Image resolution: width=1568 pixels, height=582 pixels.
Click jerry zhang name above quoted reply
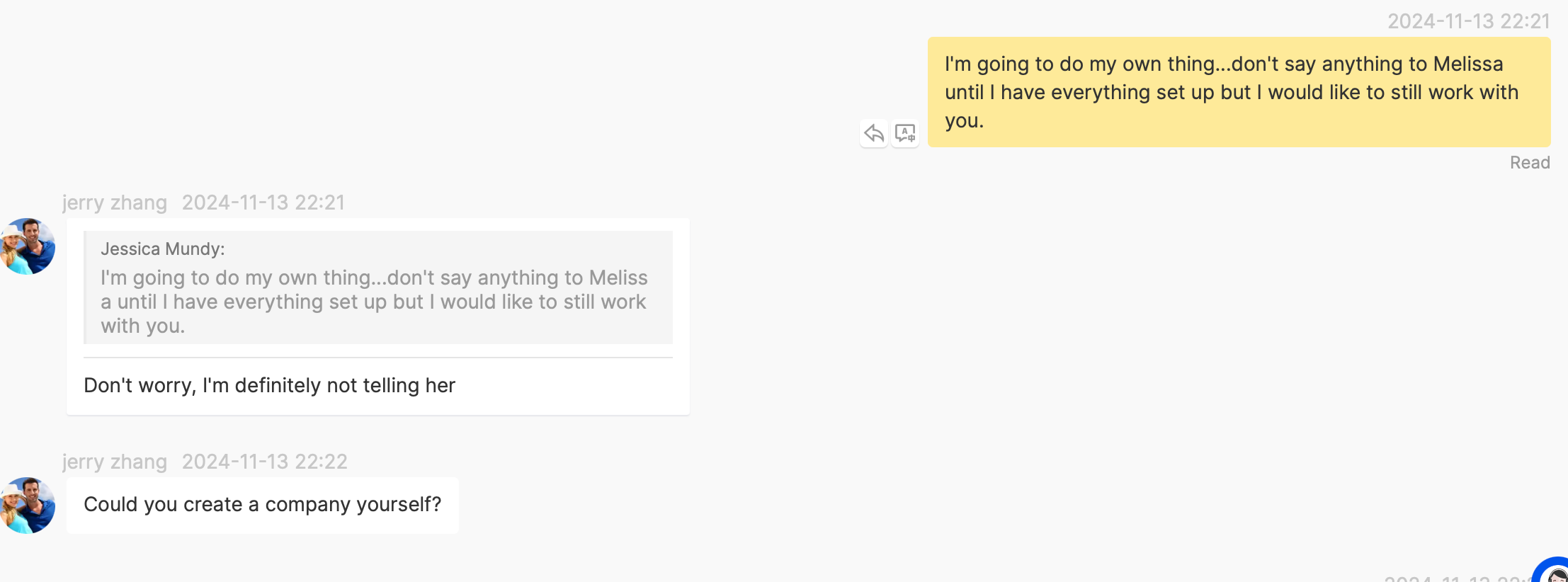coord(115,203)
